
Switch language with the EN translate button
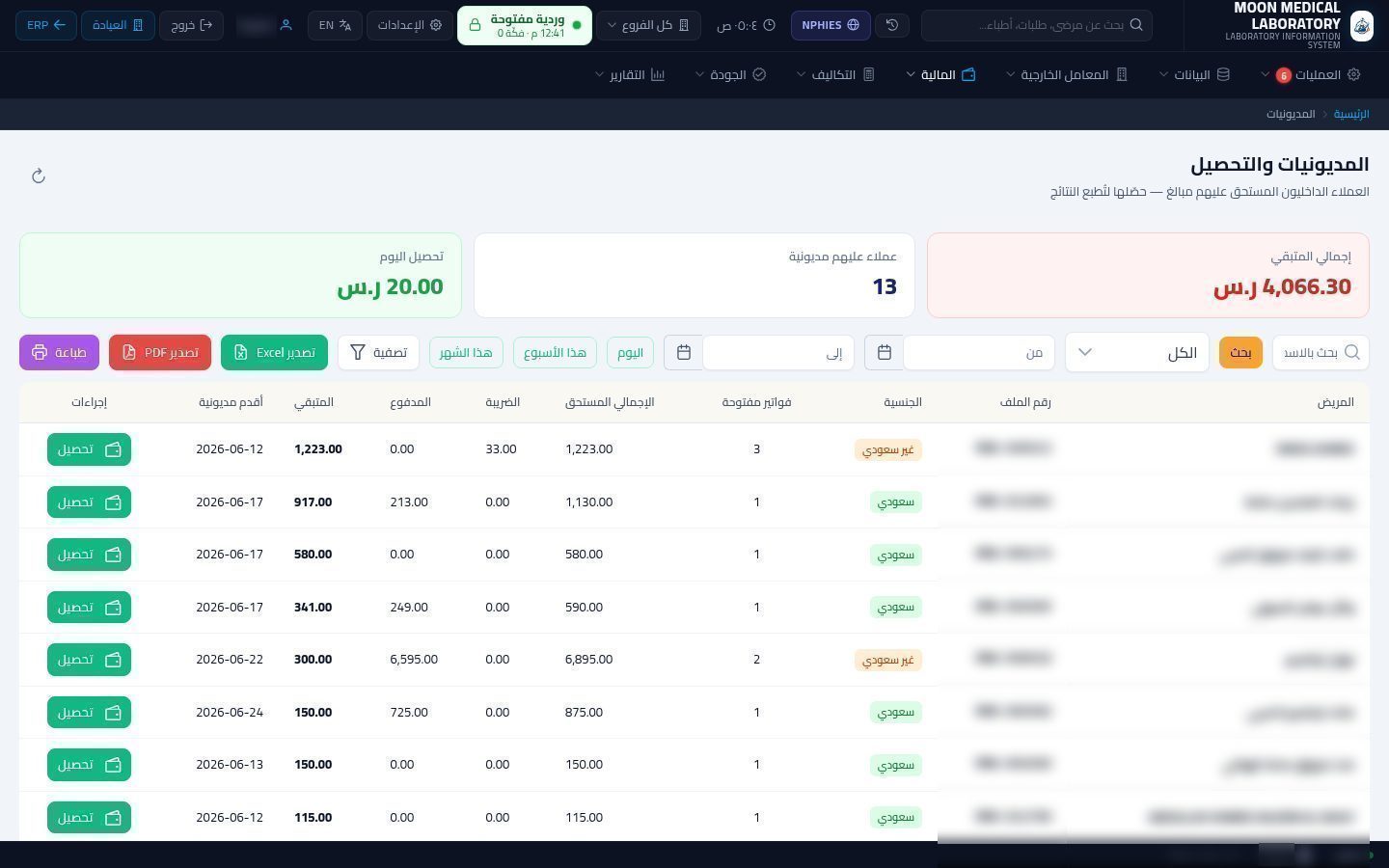336,25
